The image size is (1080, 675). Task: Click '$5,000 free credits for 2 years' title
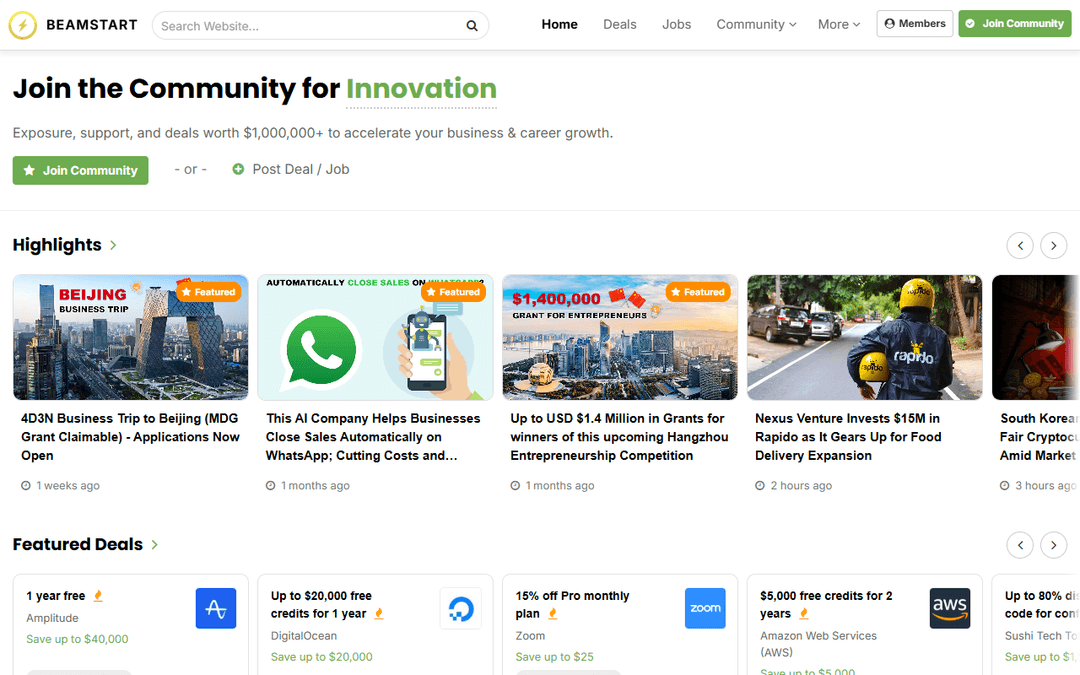826,605
